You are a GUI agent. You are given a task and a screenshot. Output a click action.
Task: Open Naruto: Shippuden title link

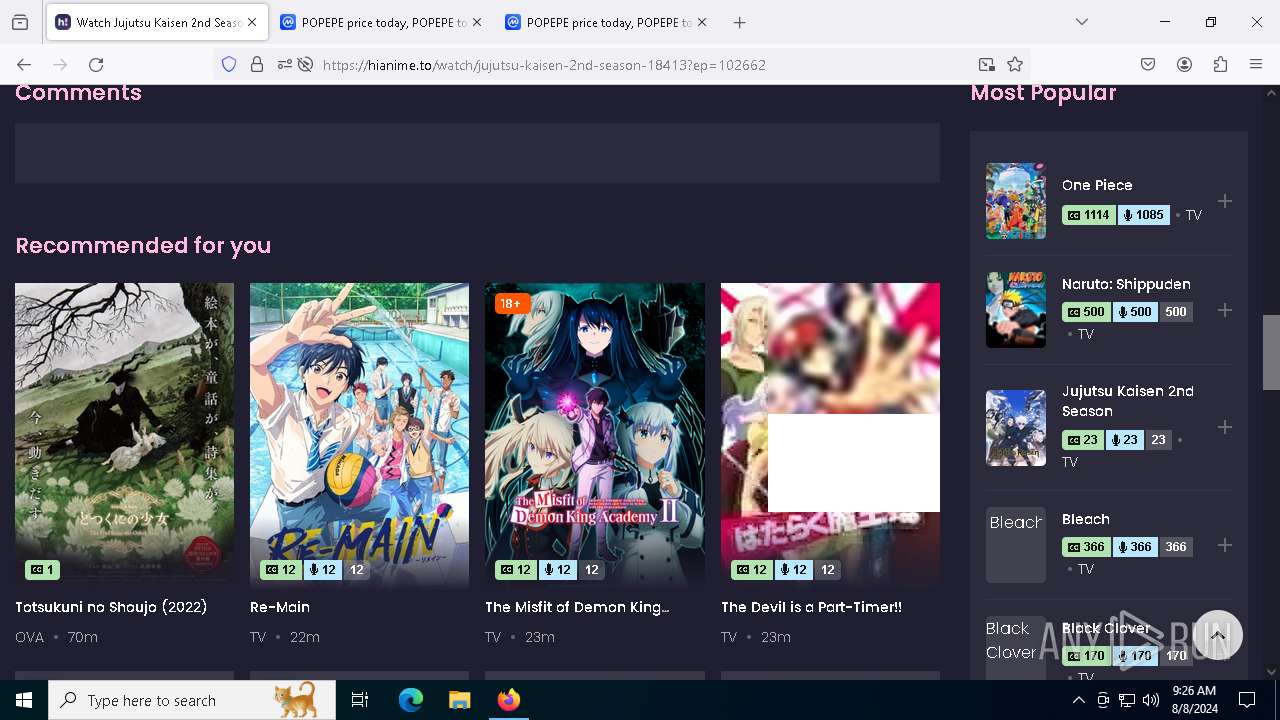click(x=1126, y=284)
